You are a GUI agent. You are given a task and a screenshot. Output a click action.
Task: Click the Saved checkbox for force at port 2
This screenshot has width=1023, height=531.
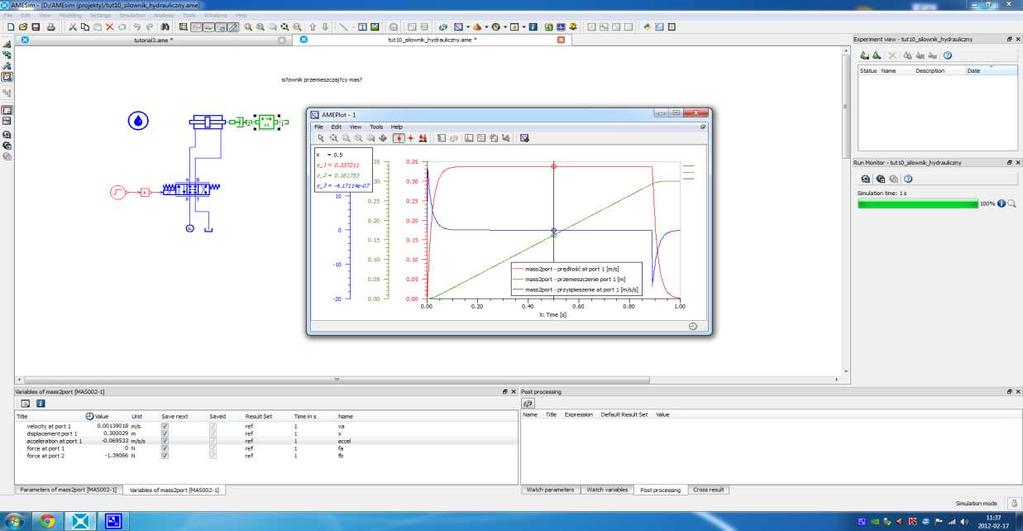tap(213, 456)
